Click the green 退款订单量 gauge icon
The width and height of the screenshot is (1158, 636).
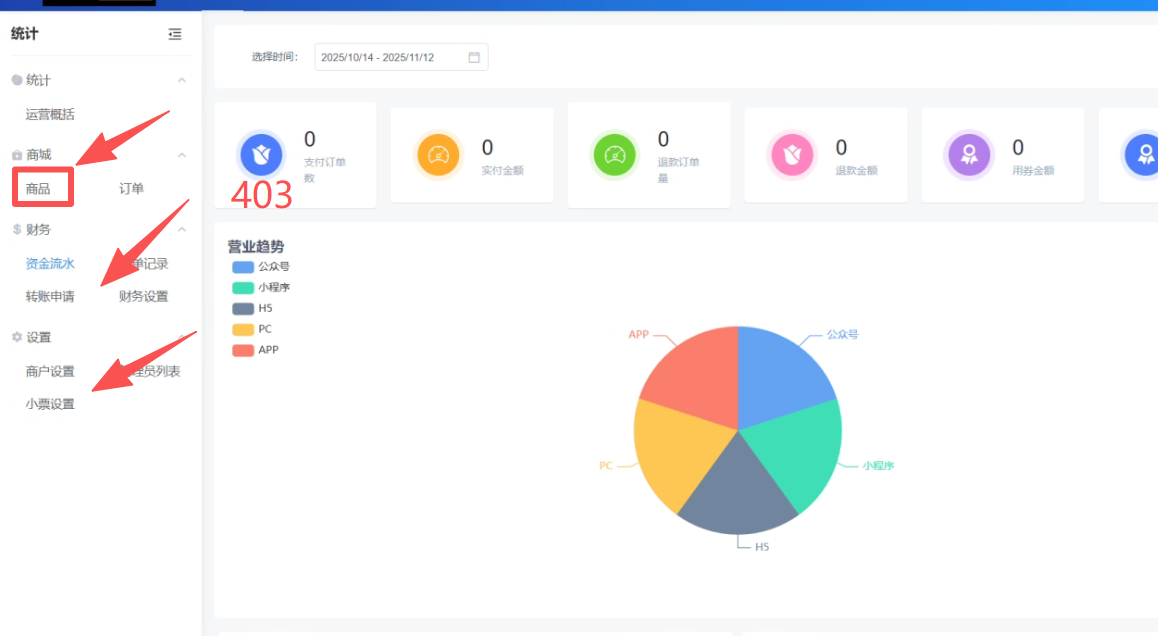point(615,155)
